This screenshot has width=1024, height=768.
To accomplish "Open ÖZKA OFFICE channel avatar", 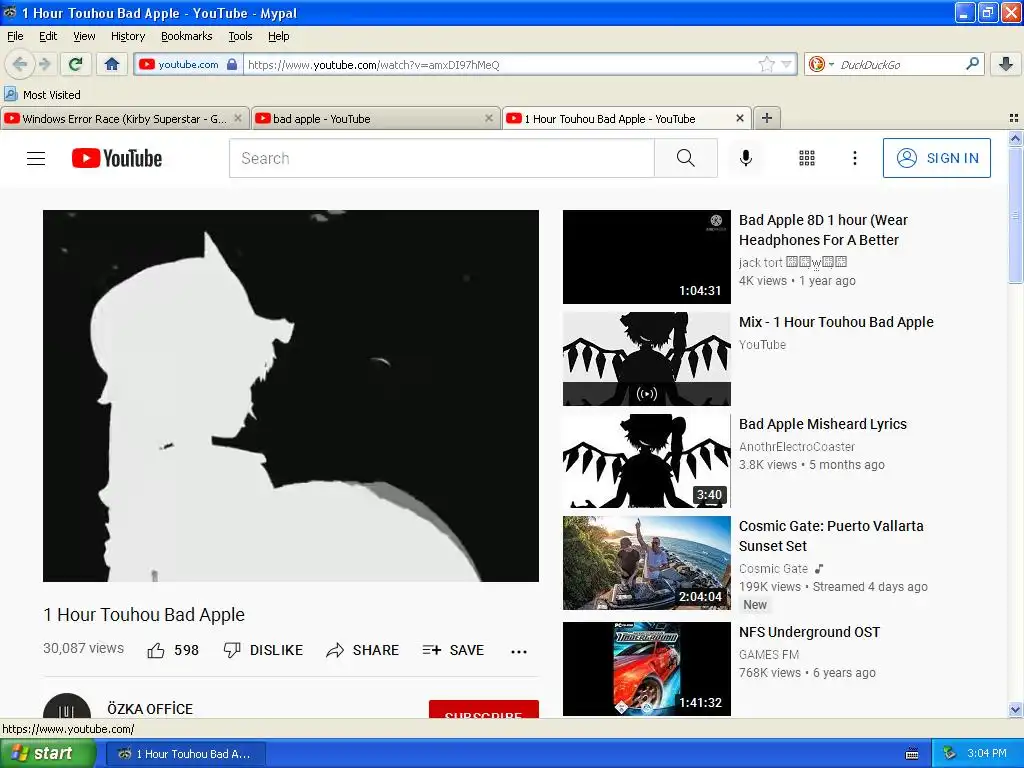I will coord(67,706).
